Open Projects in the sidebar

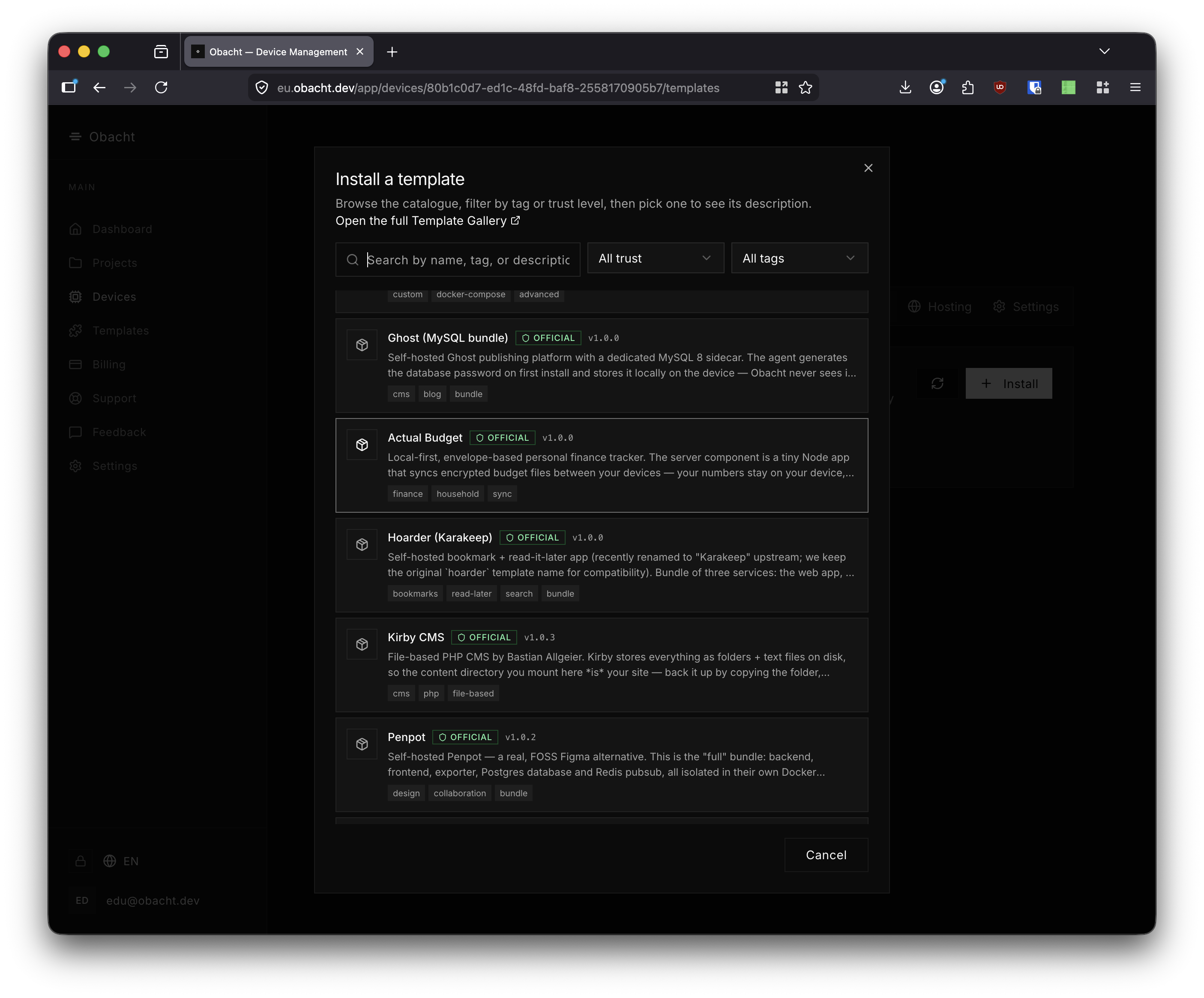(x=103, y=263)
